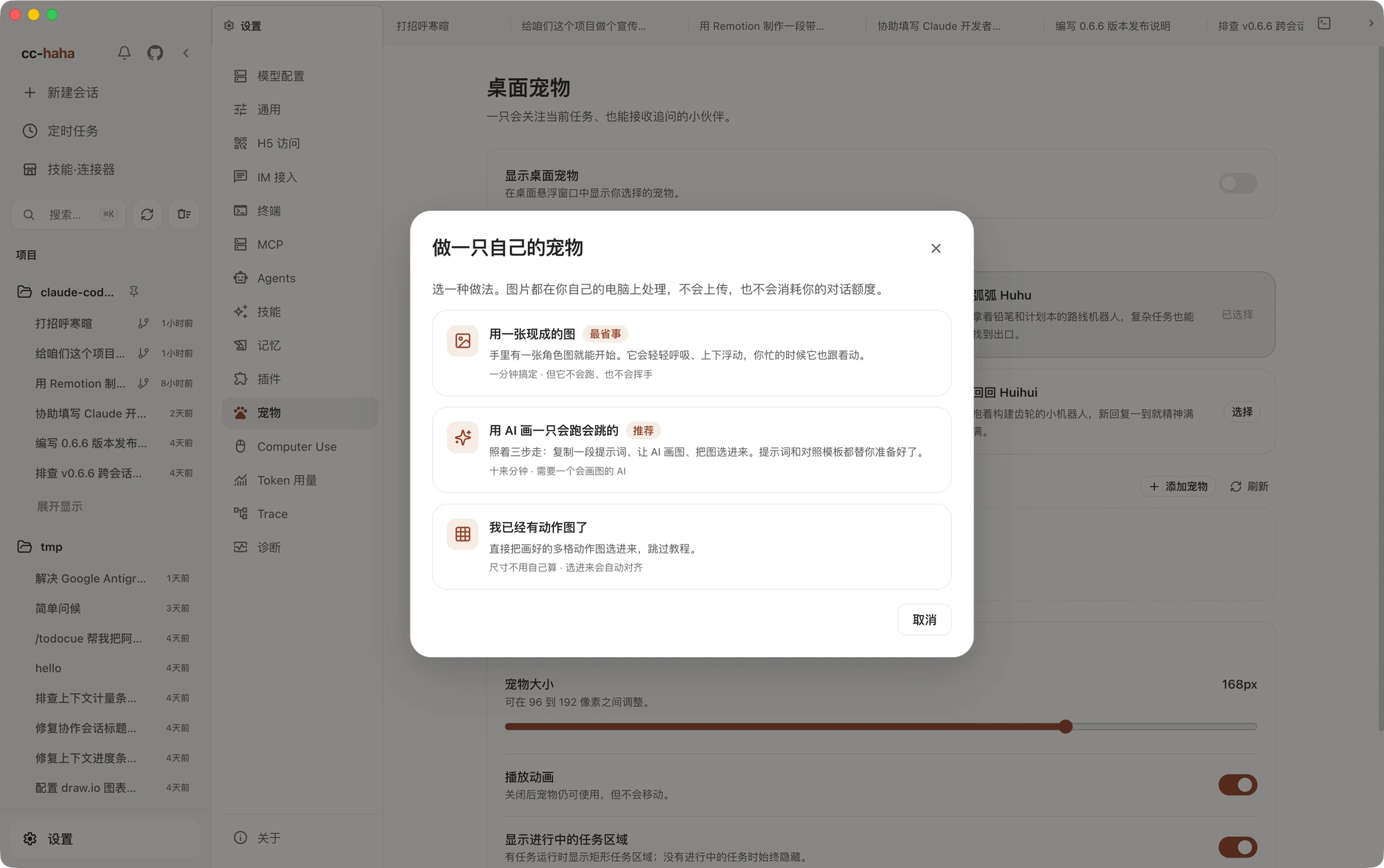Click 选择 for Huihui pet
The image size is (1384, 868).
[x=1242, y=412]
